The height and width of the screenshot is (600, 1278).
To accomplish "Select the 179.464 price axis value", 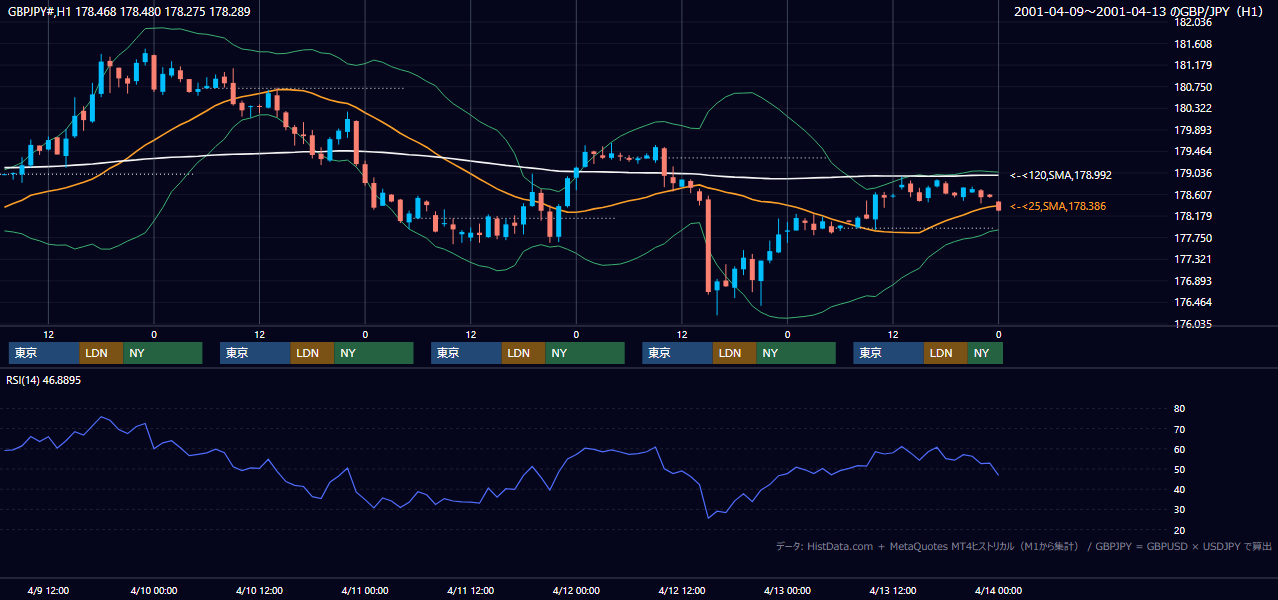I will [x=1193, y=151].
